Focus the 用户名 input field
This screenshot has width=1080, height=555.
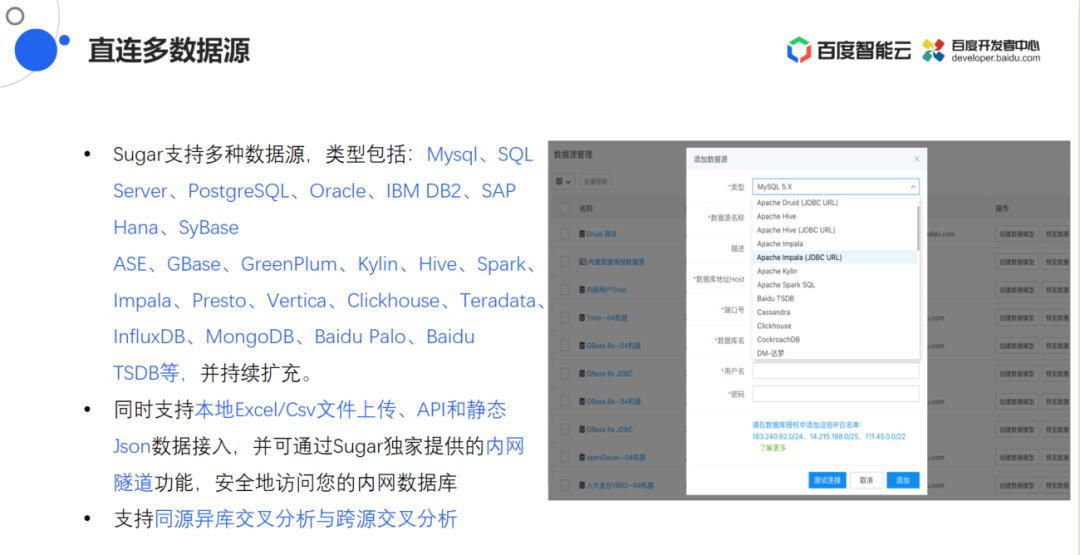(x=835, y=371)
